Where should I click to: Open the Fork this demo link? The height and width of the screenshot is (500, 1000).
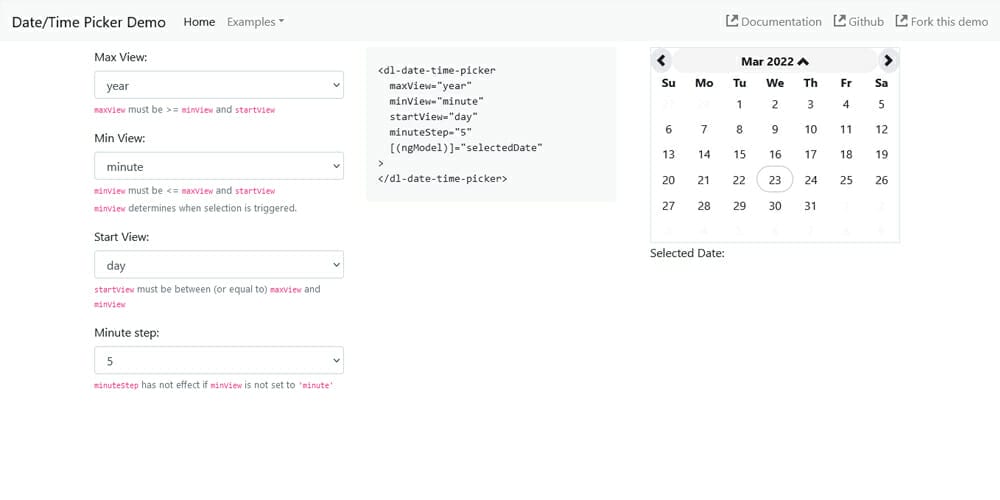pyautogui.click(x=941, y=22)
